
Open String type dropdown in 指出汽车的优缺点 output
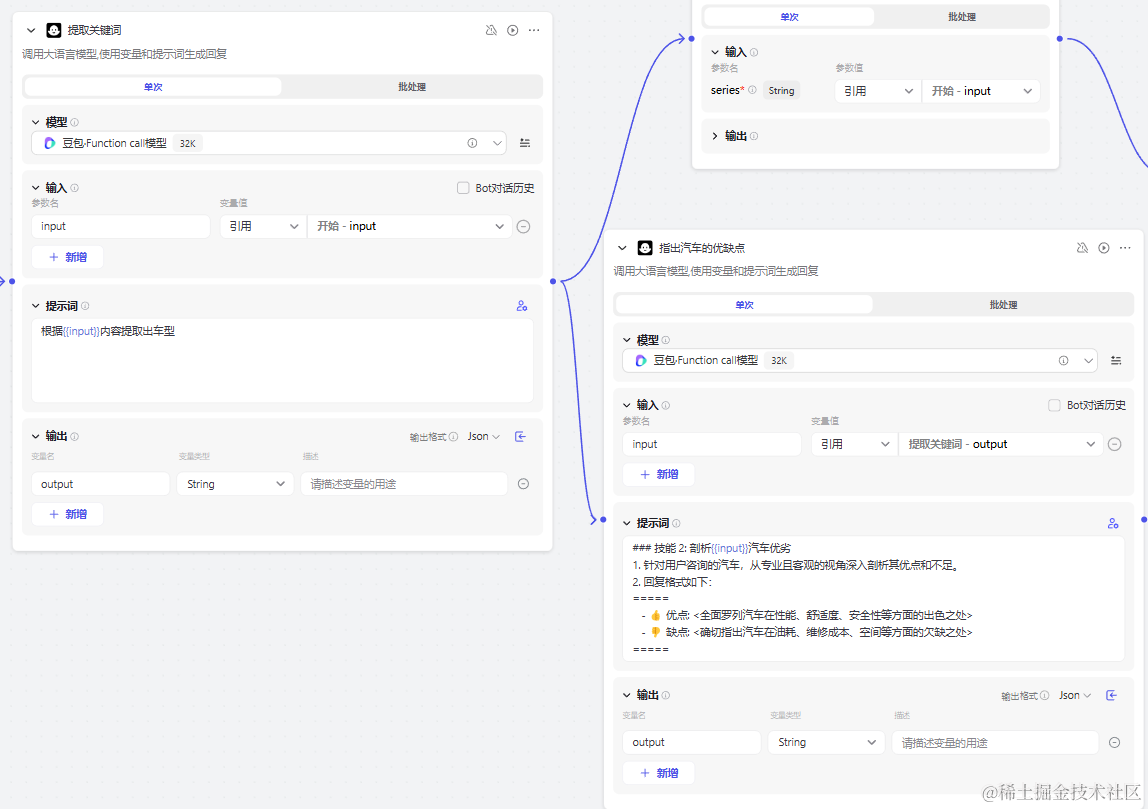tap(826, 742)
